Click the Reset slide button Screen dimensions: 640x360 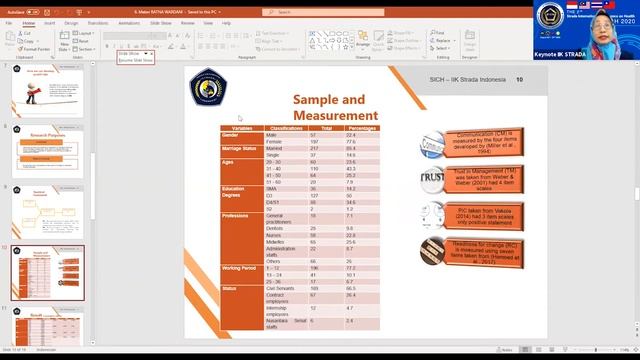pyautogui.click(x=81, y=41)
